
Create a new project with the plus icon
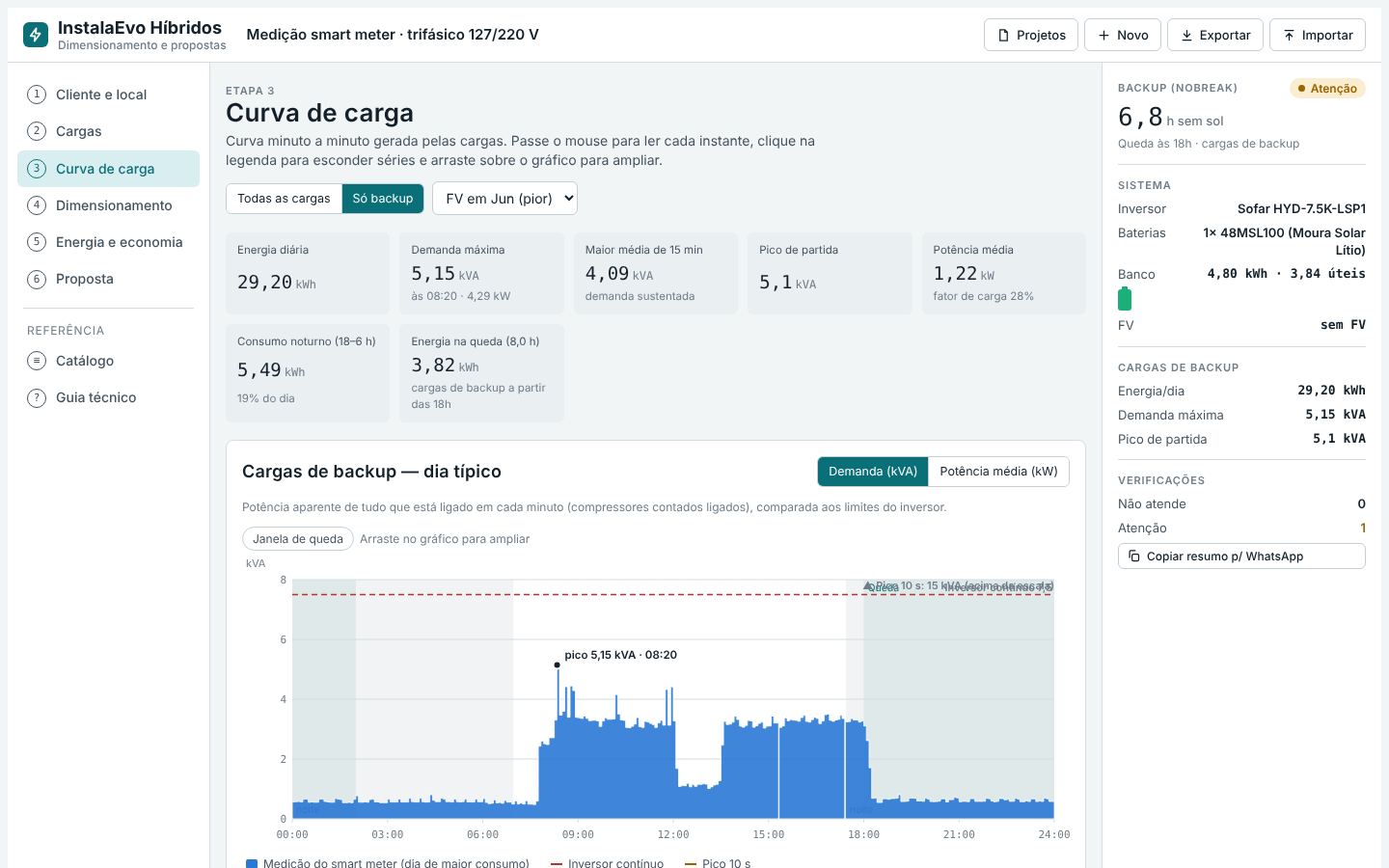1103,36
